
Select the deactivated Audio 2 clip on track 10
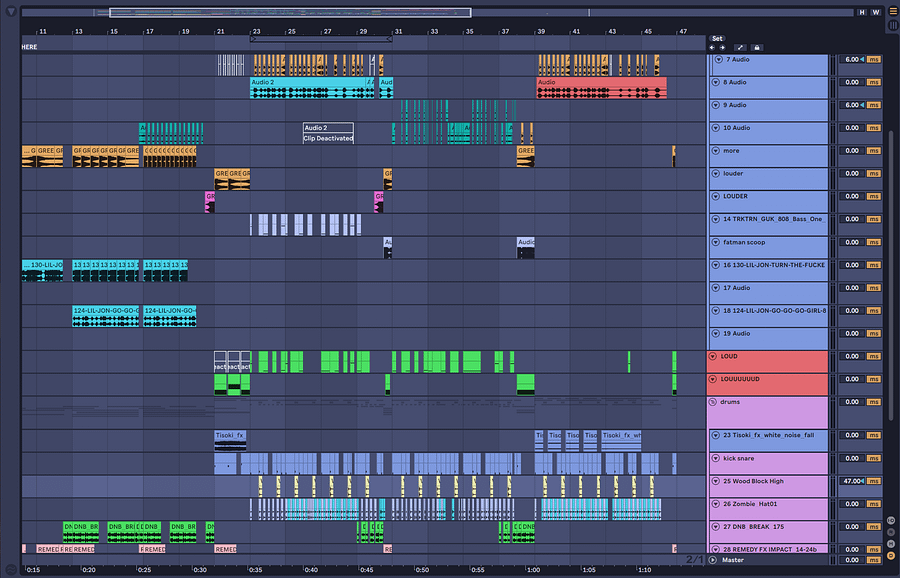click(328, 133)
